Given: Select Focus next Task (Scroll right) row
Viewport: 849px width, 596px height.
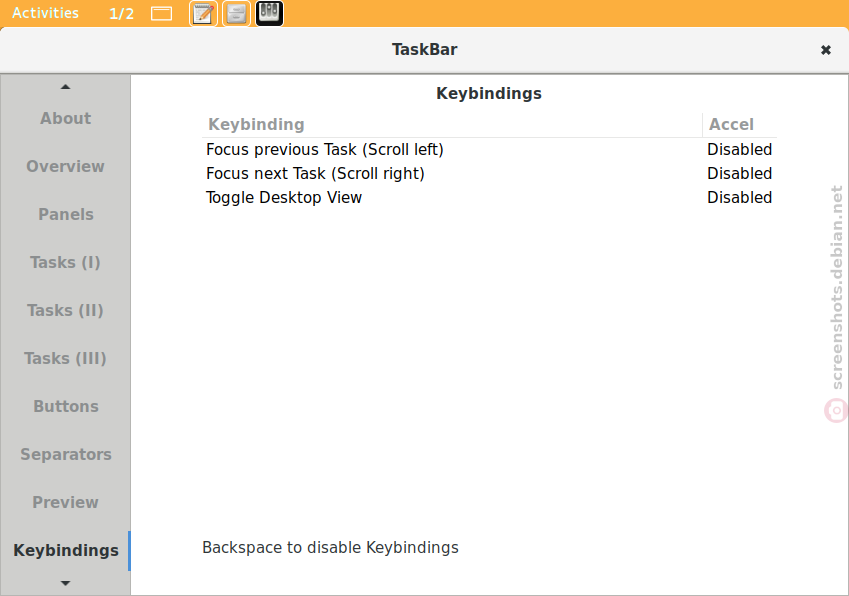Looking at the screenshot, I should [x=489, y=174].
